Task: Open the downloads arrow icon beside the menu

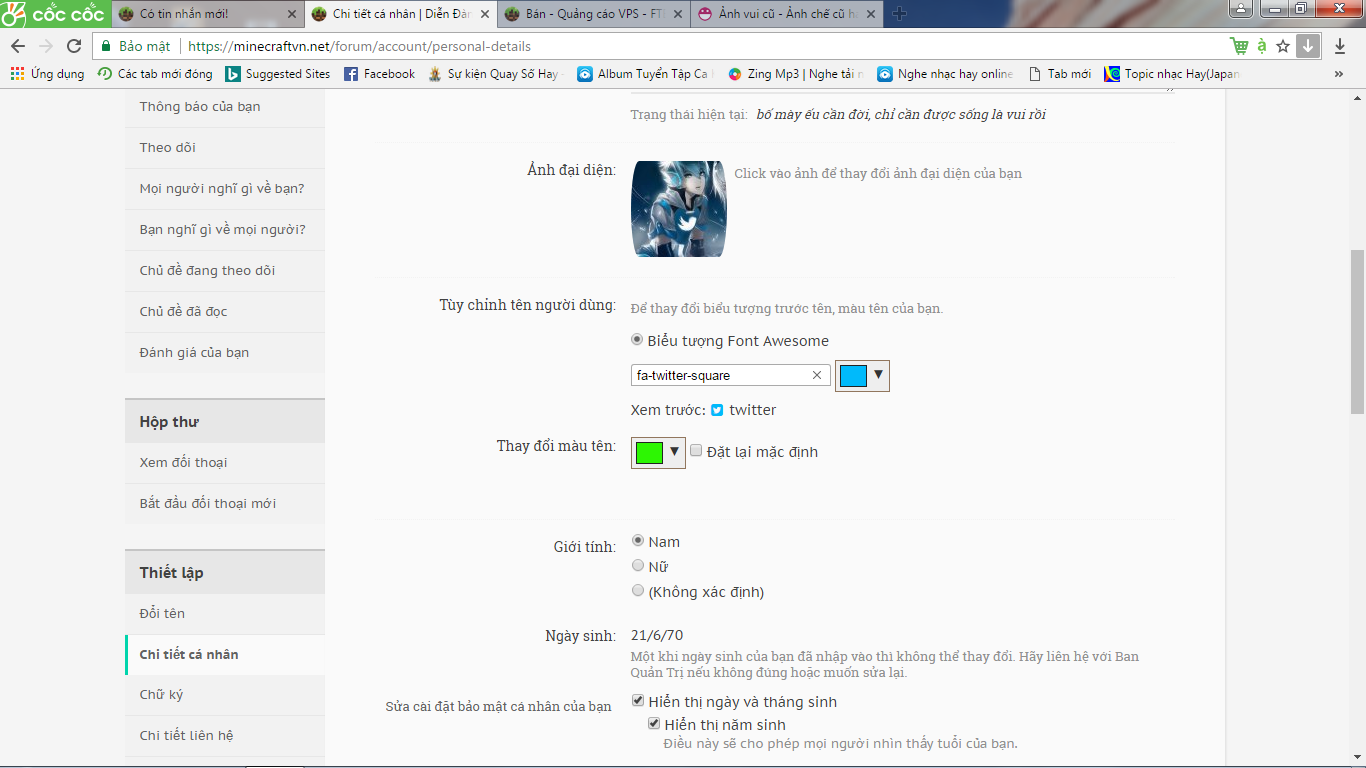Action: (x=1340, y=46)
